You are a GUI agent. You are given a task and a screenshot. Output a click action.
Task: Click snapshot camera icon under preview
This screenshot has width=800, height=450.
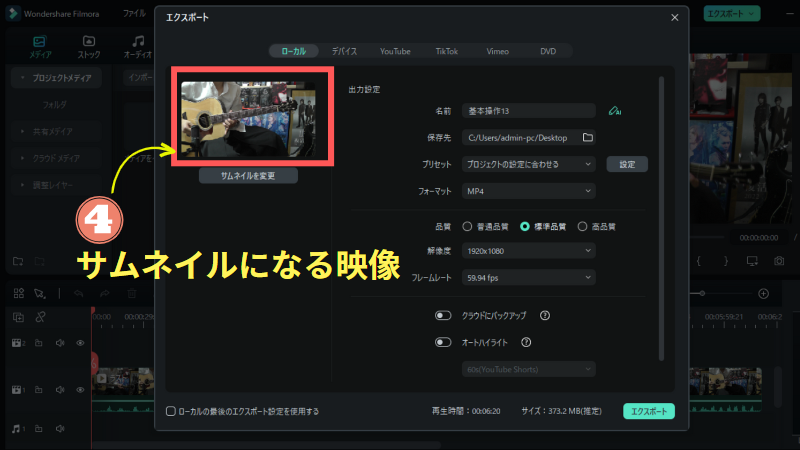(x=779, y=261)
